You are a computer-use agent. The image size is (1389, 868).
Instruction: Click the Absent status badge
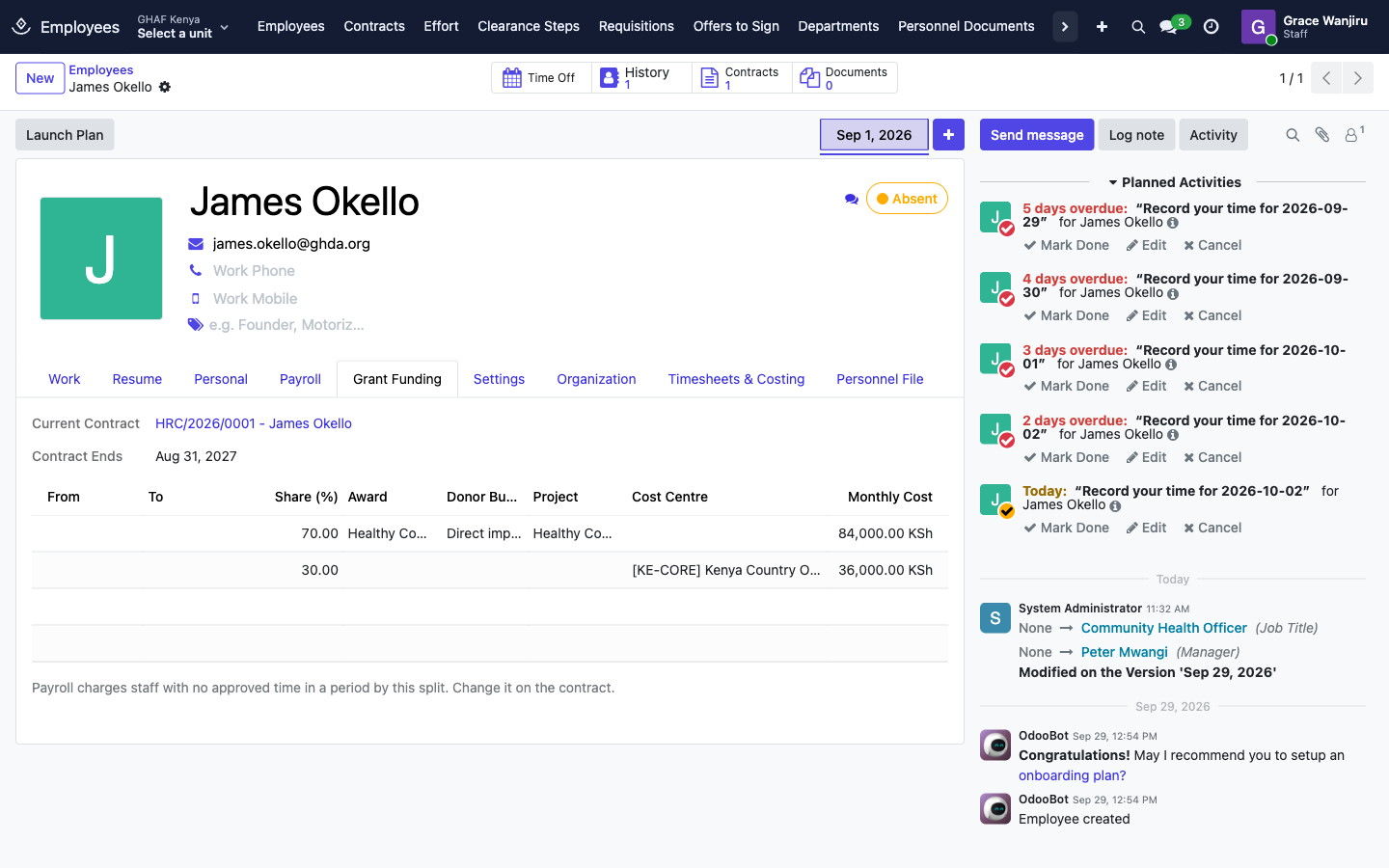(x=907, y=199)
